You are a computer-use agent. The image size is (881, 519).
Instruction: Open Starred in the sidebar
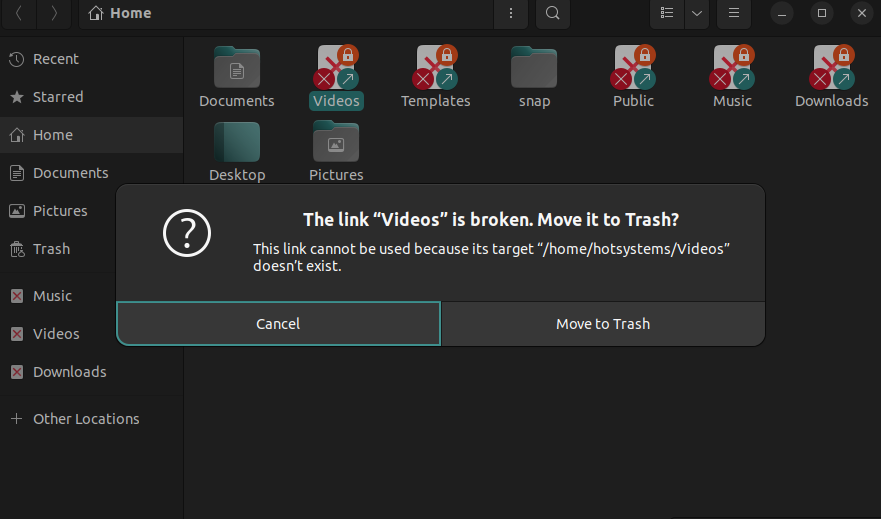pos(92,97)
